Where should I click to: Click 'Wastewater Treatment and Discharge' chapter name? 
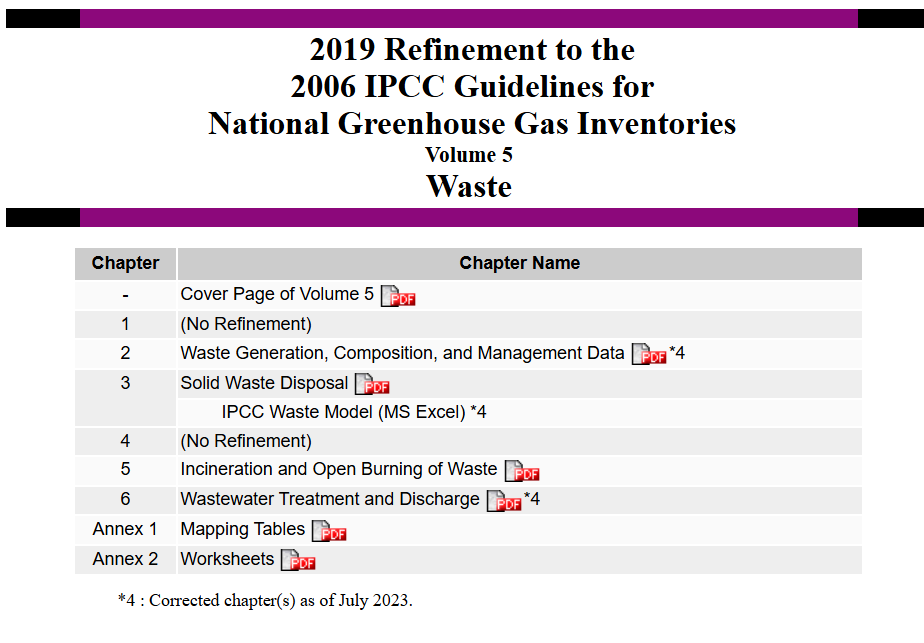pyautogui.click(x=330, y=499)
